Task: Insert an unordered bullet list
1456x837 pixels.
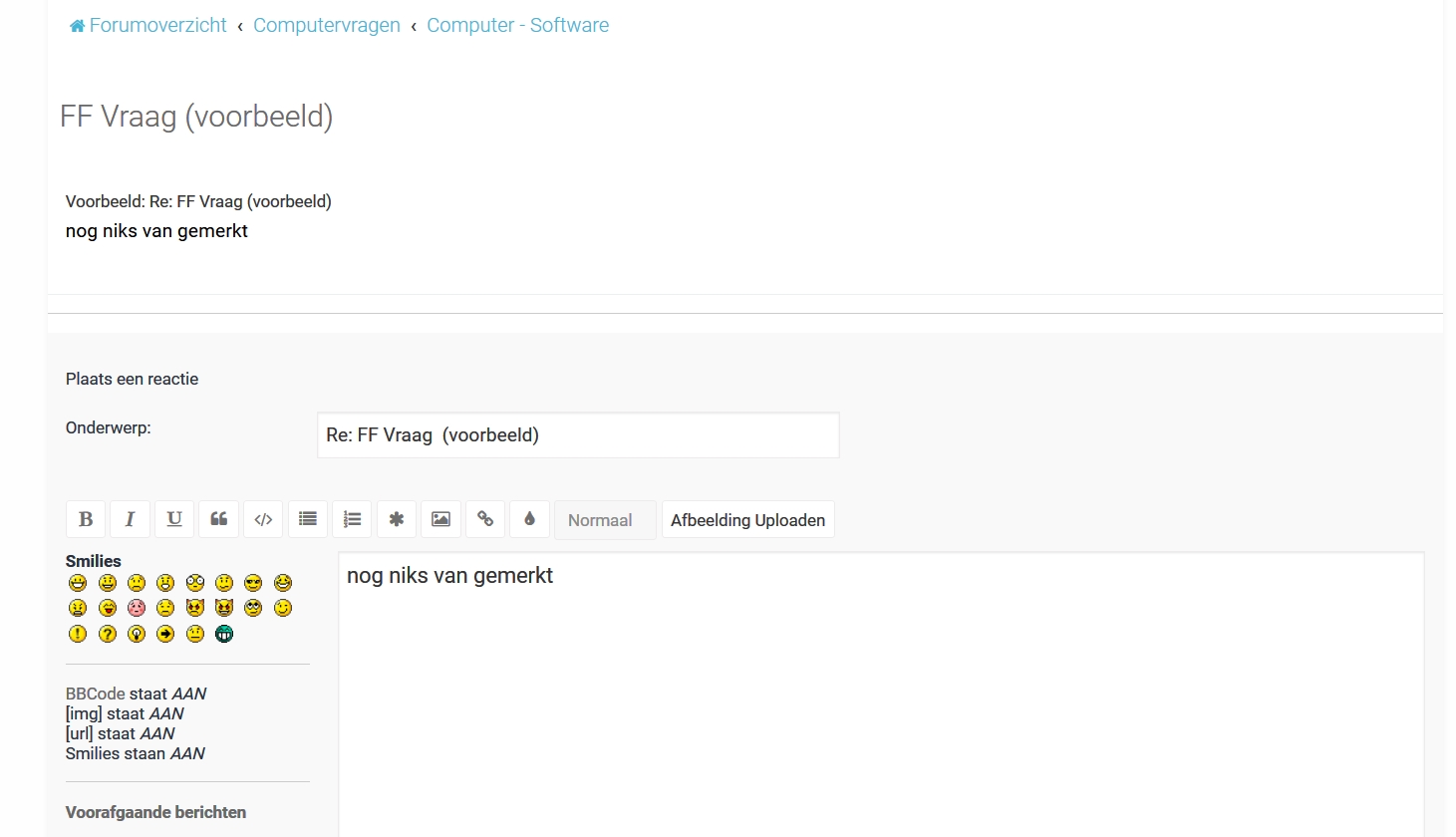Action: pos(308,519)
